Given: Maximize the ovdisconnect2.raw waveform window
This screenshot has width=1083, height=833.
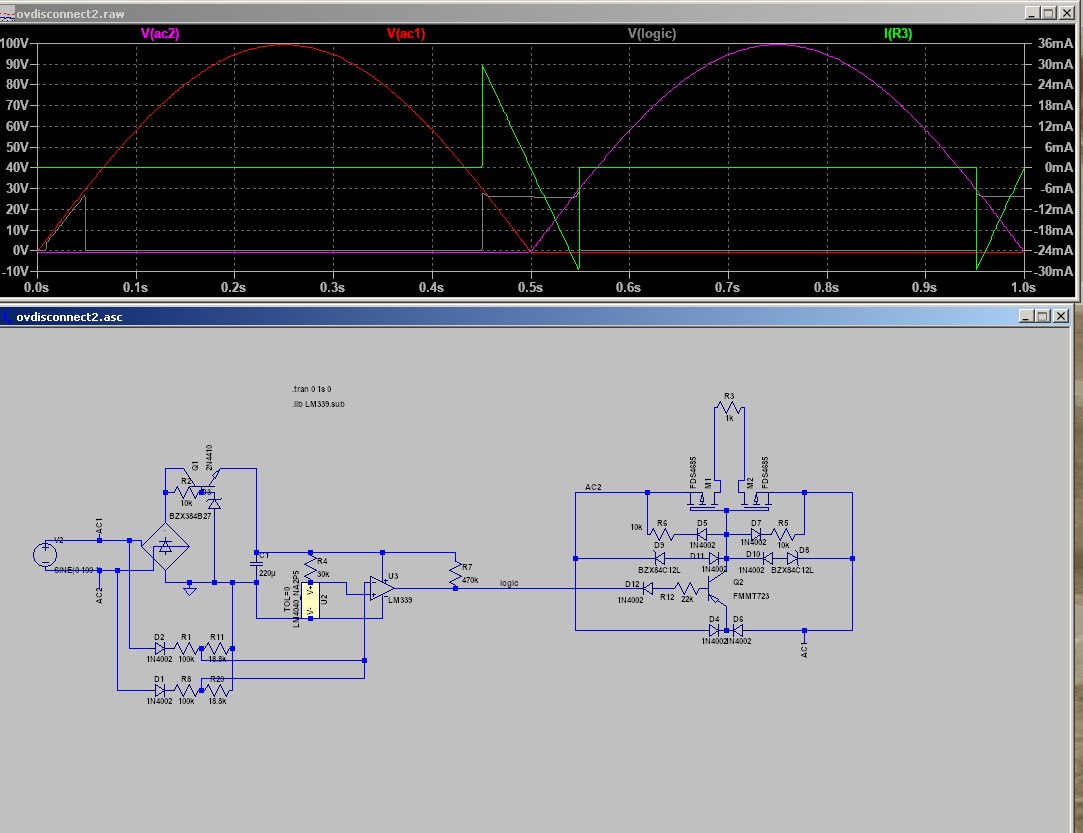Looking at the screenshot, I should tap(1048, 13).
